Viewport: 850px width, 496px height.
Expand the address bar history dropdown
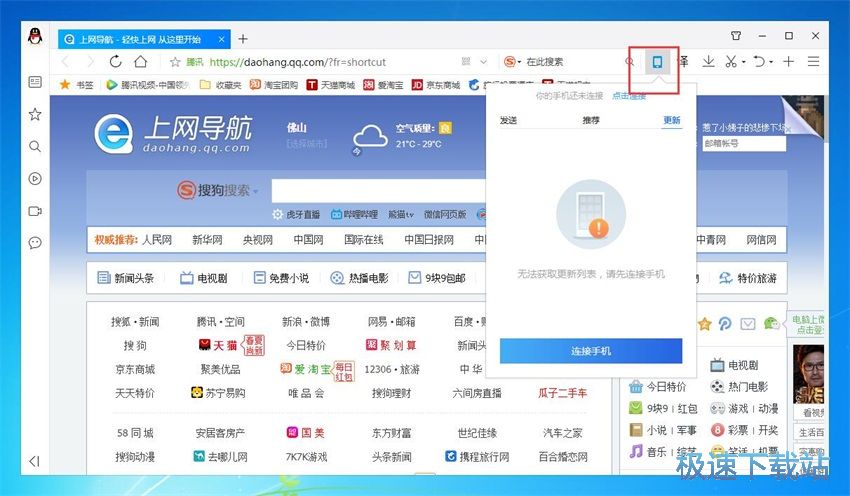click(484, 62)
